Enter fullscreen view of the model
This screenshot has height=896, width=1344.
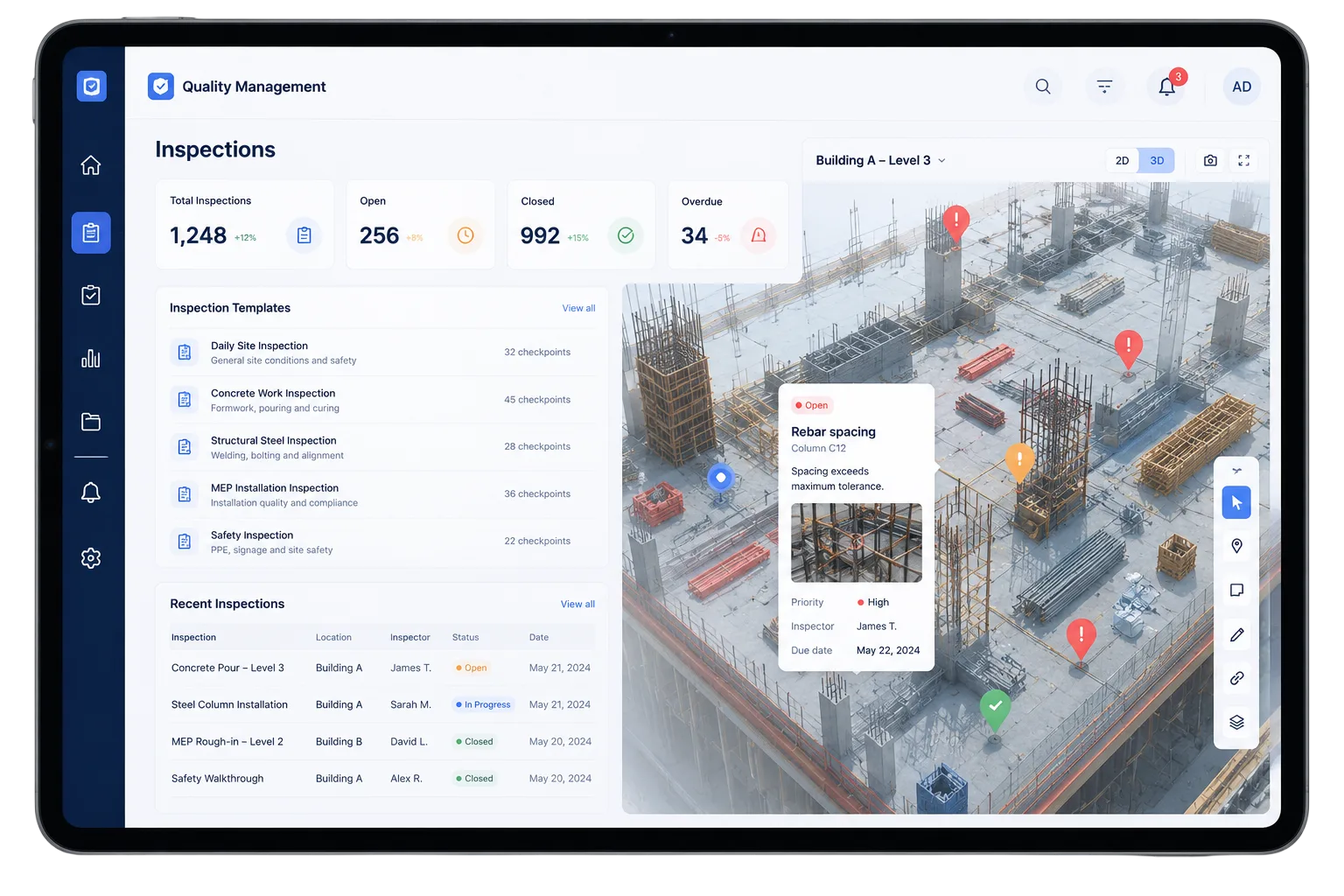click(1243, 161)
